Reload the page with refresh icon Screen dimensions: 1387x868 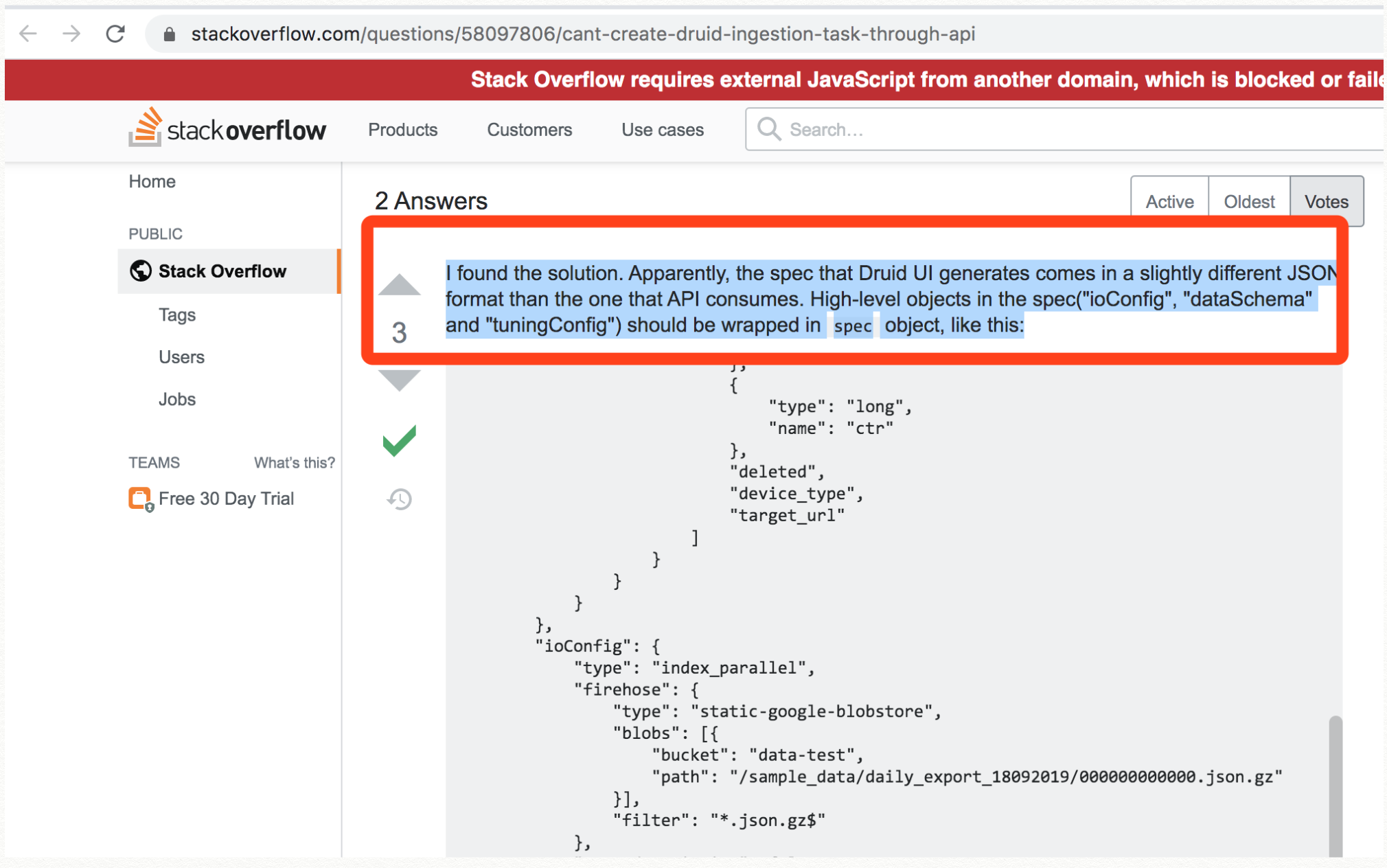coord(115,34)
